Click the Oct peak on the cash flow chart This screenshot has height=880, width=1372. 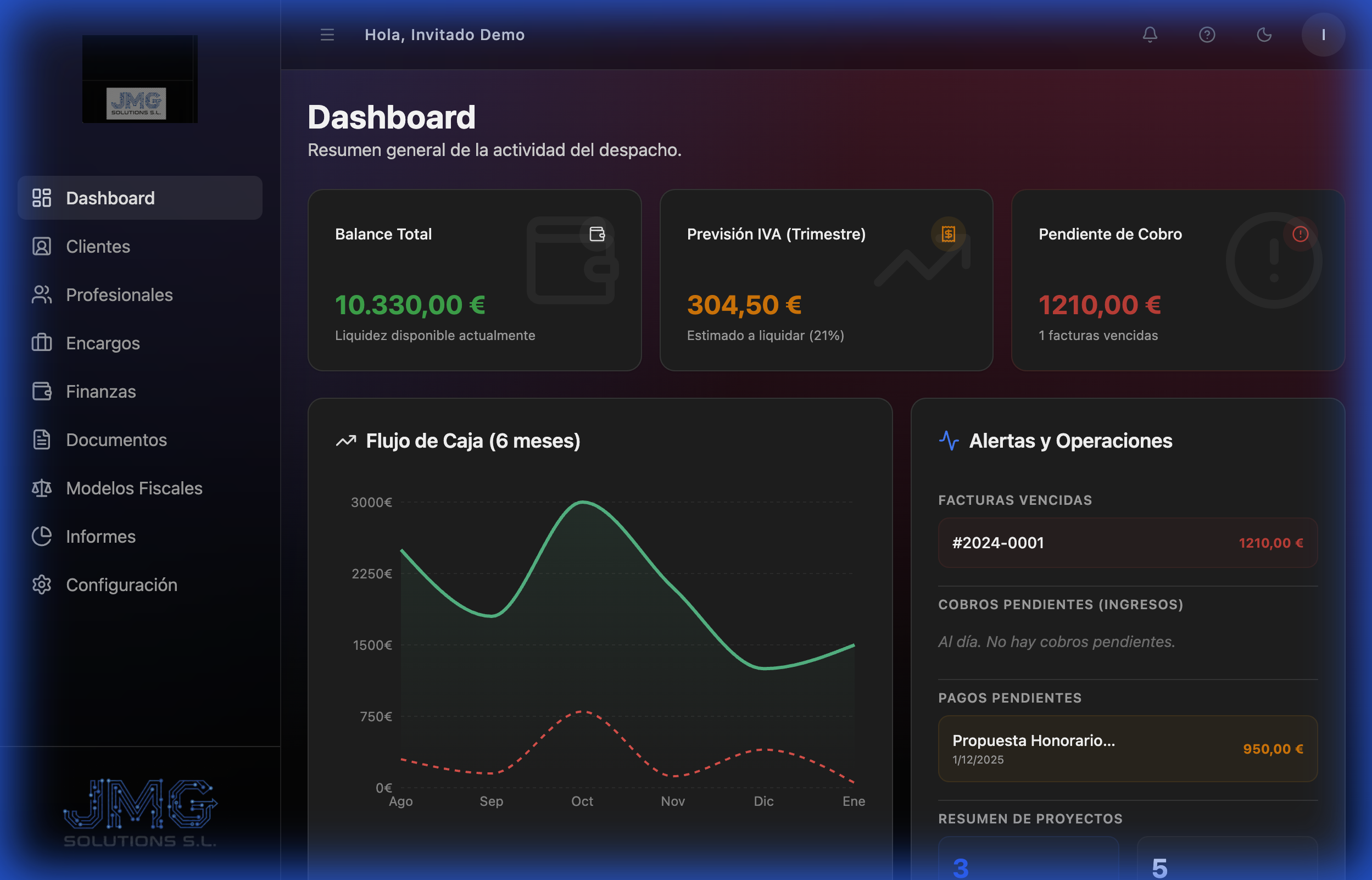pyautogui.click(x=582, y=502)
